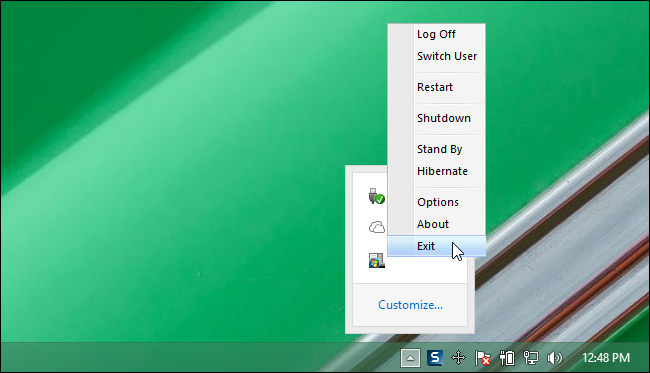The height and width of the screenshot is (373, 650).
Task: Collapse hidden icons with the up arrow button
Action: tap(410, 358)
